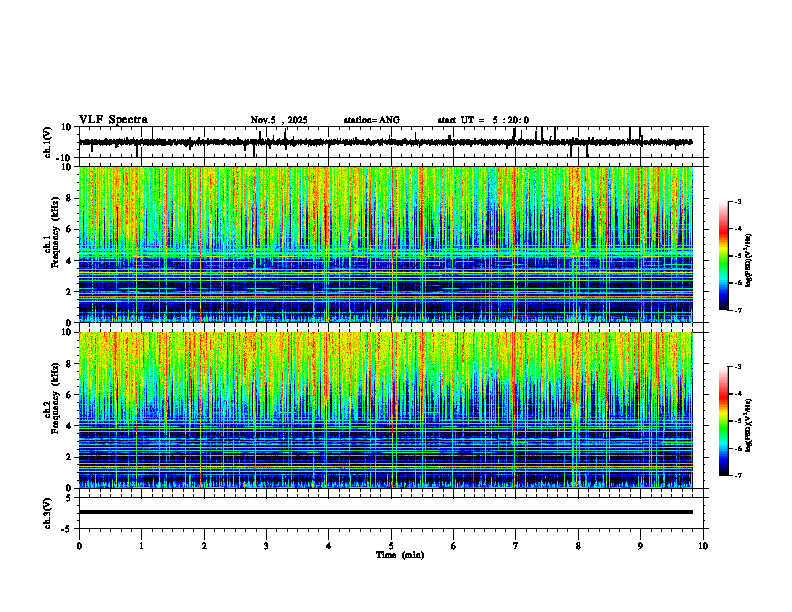This screenshot has width=792, height=612.
Task: Click time-axis tick label "7"
Action: tap(516, 546)
